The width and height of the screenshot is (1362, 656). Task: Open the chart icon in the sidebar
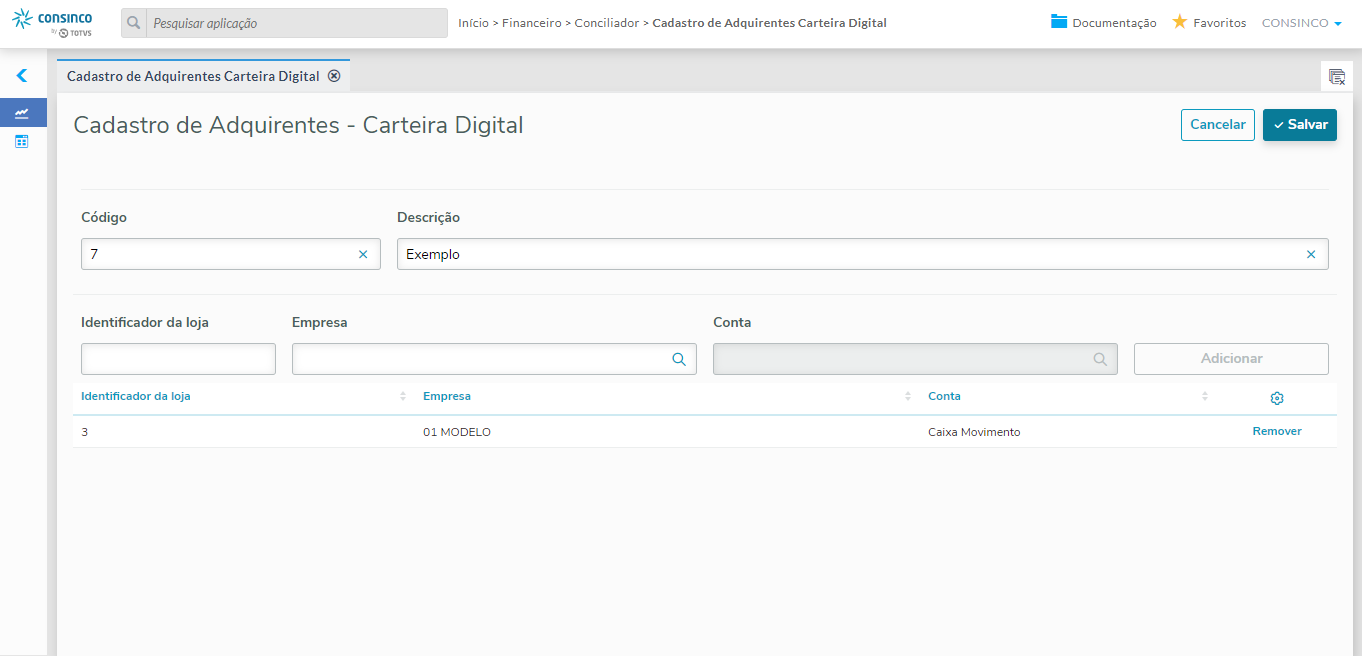[22, 113]
